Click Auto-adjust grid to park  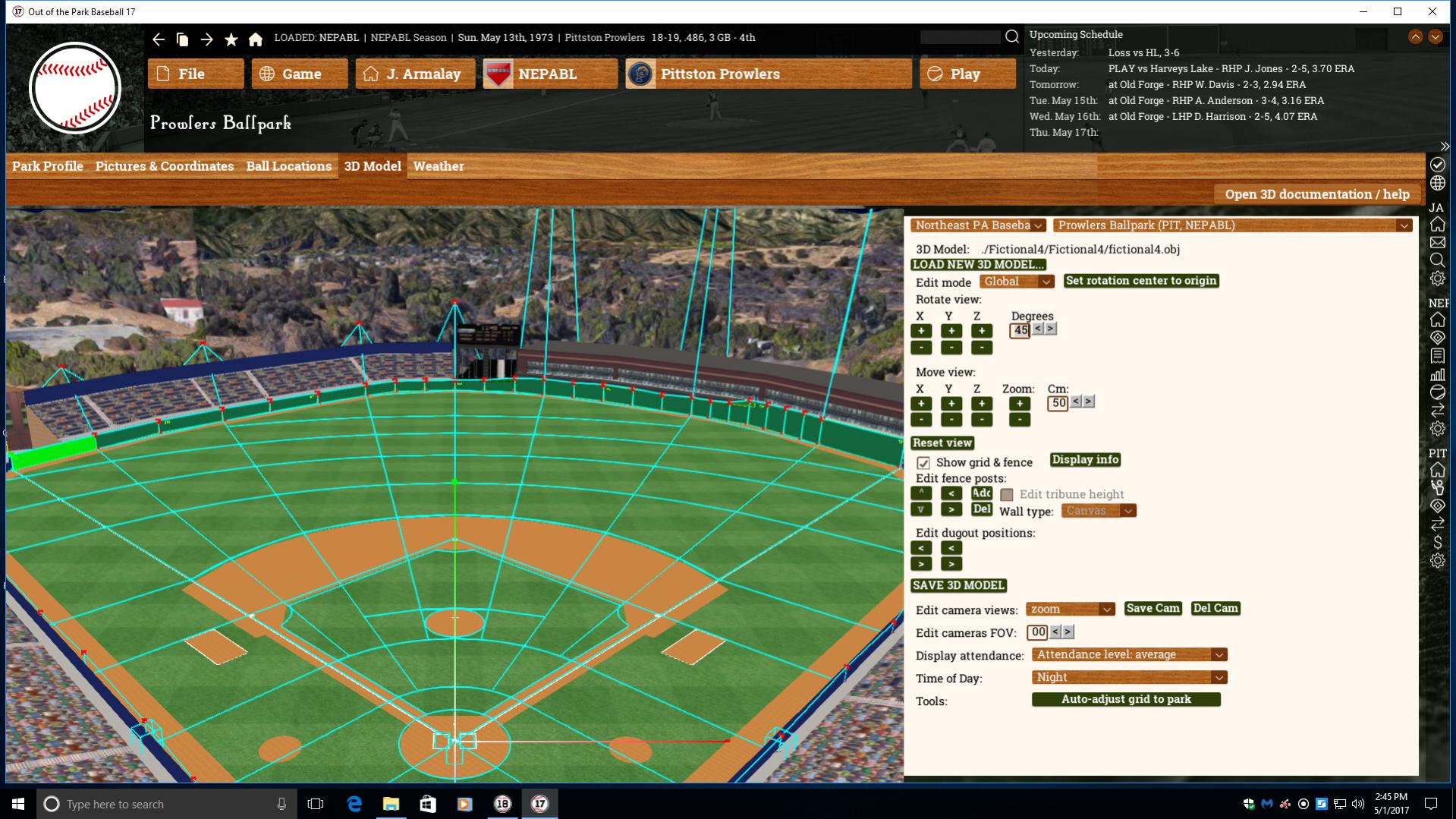pyautogui.click(x=1125, y=699)
